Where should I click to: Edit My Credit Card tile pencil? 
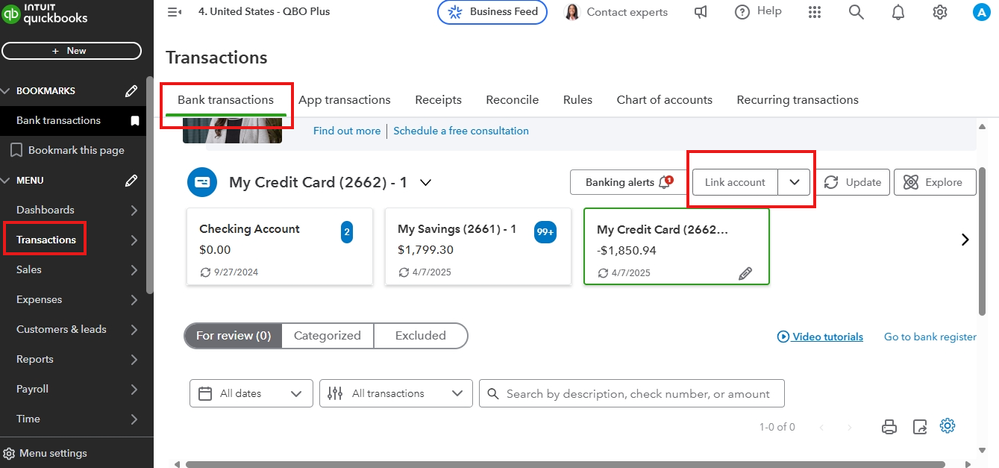745,273
